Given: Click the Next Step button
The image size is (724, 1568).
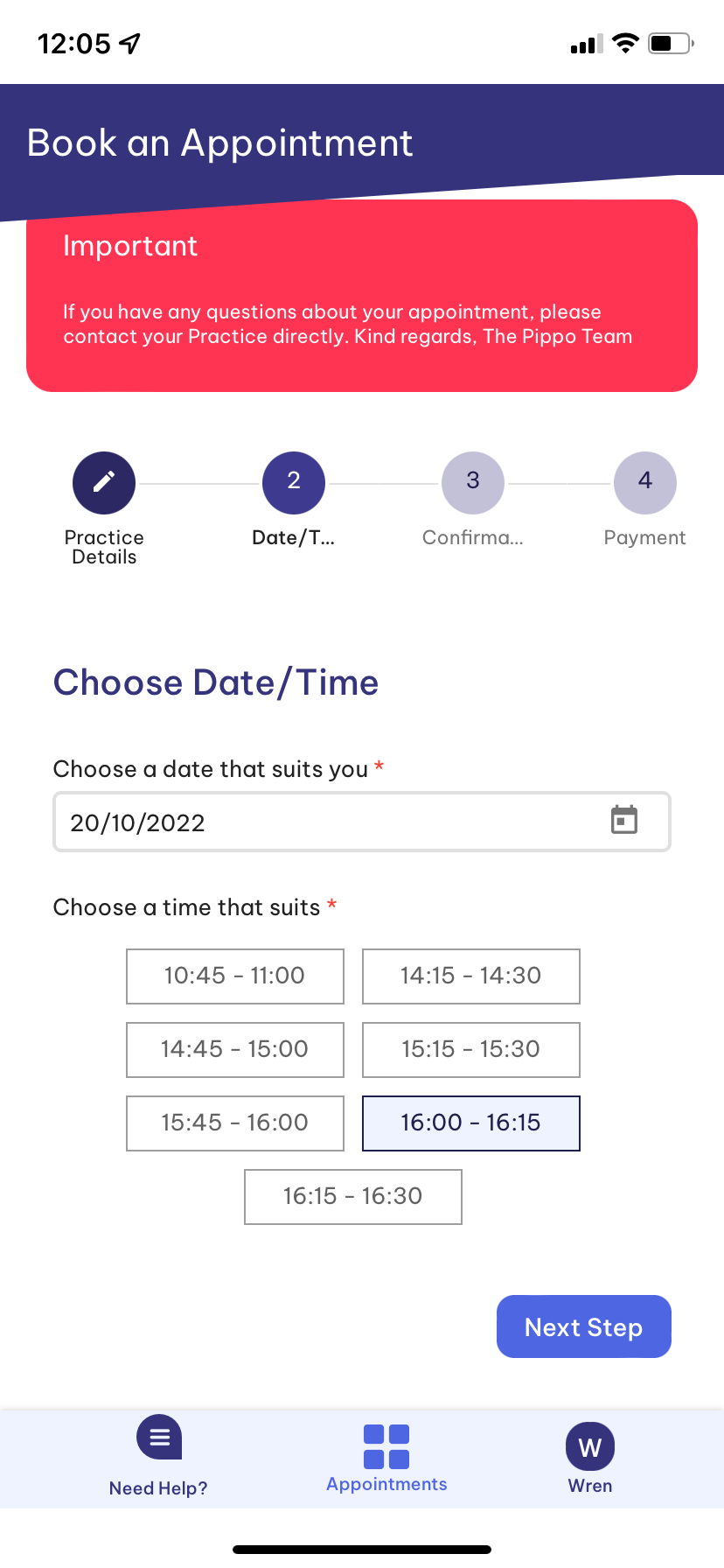Looking at the screenshot, I should (584, 1326).
